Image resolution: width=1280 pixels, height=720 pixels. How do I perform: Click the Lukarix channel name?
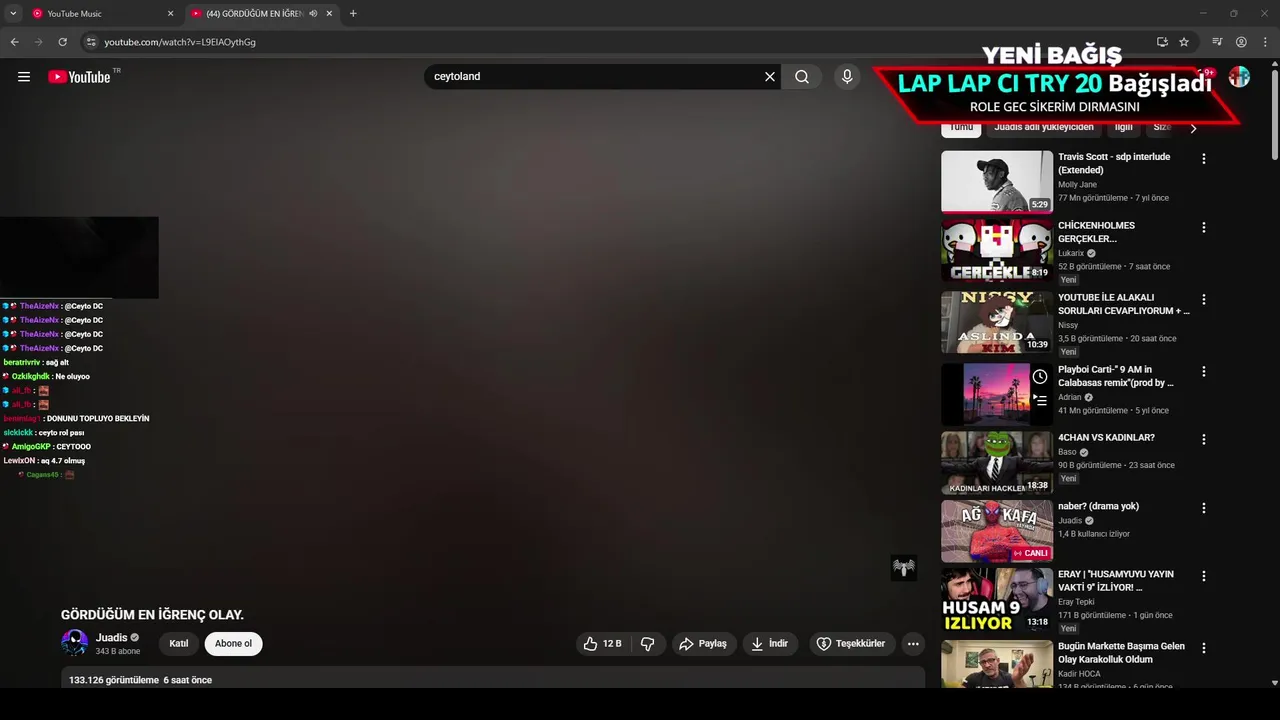[x=1071, y=253]
